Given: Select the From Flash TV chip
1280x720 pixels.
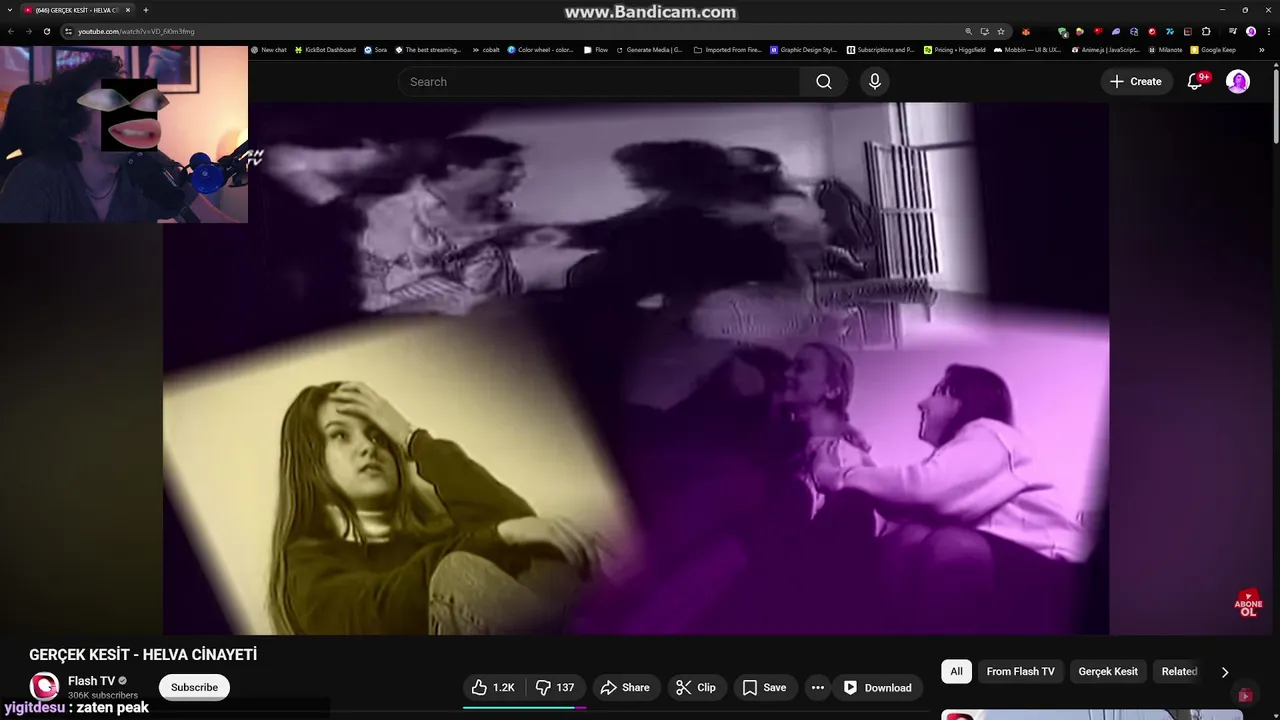Looking at the screenshot, I should click(x=1020, y=672).
